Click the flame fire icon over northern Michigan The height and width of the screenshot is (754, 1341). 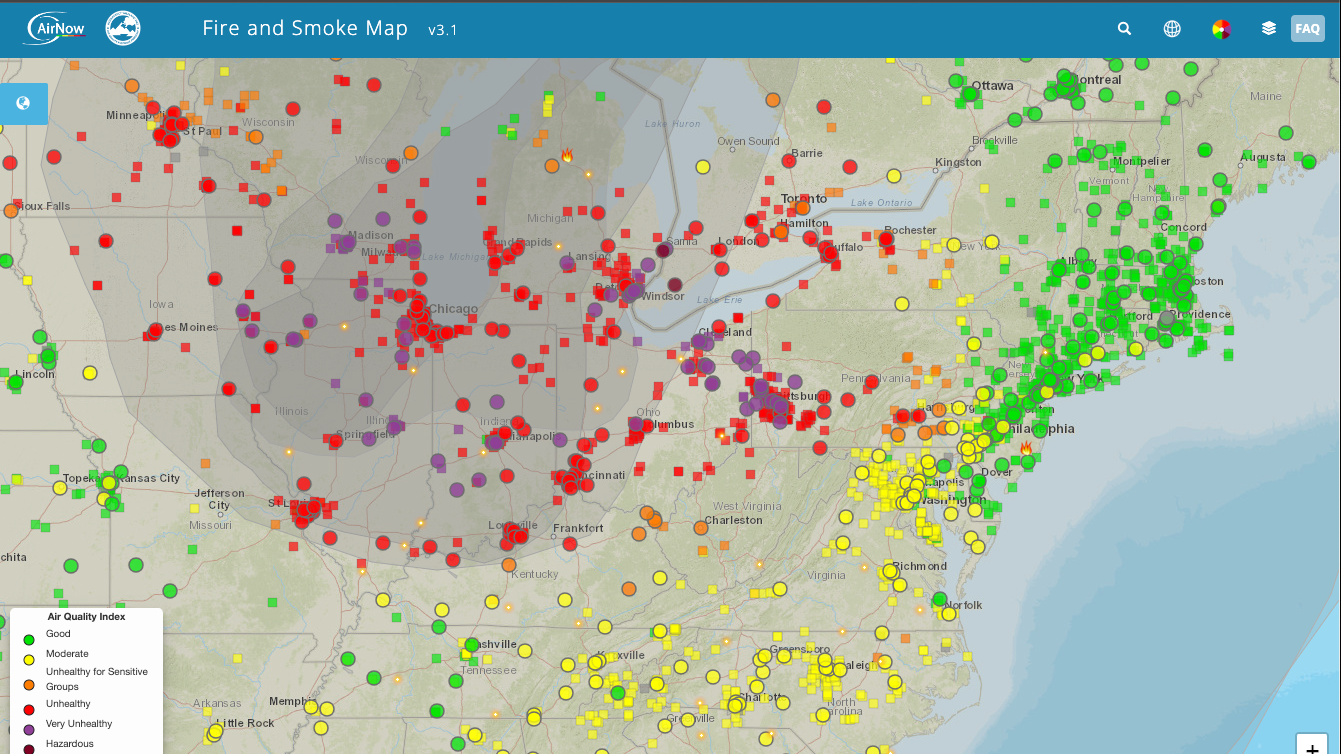click(x=568, y=156)
